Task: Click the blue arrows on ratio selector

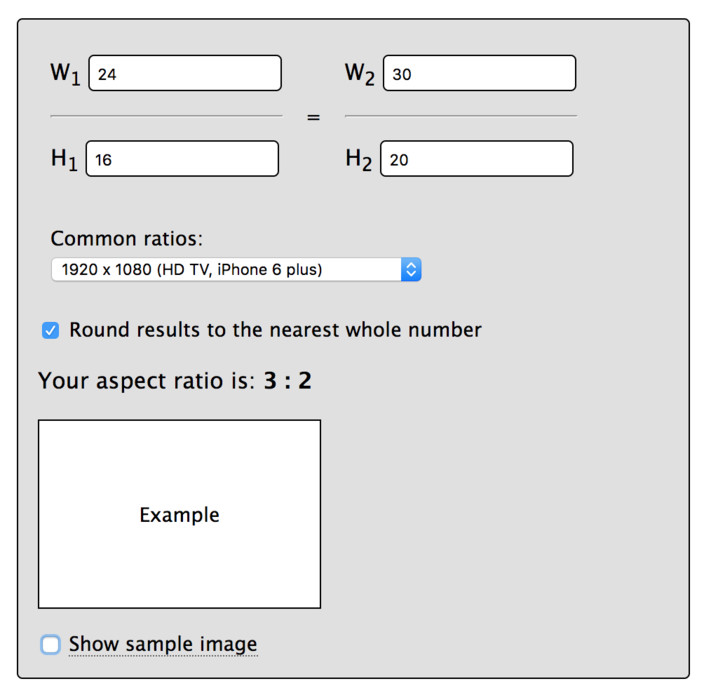Action: (411, 269)
